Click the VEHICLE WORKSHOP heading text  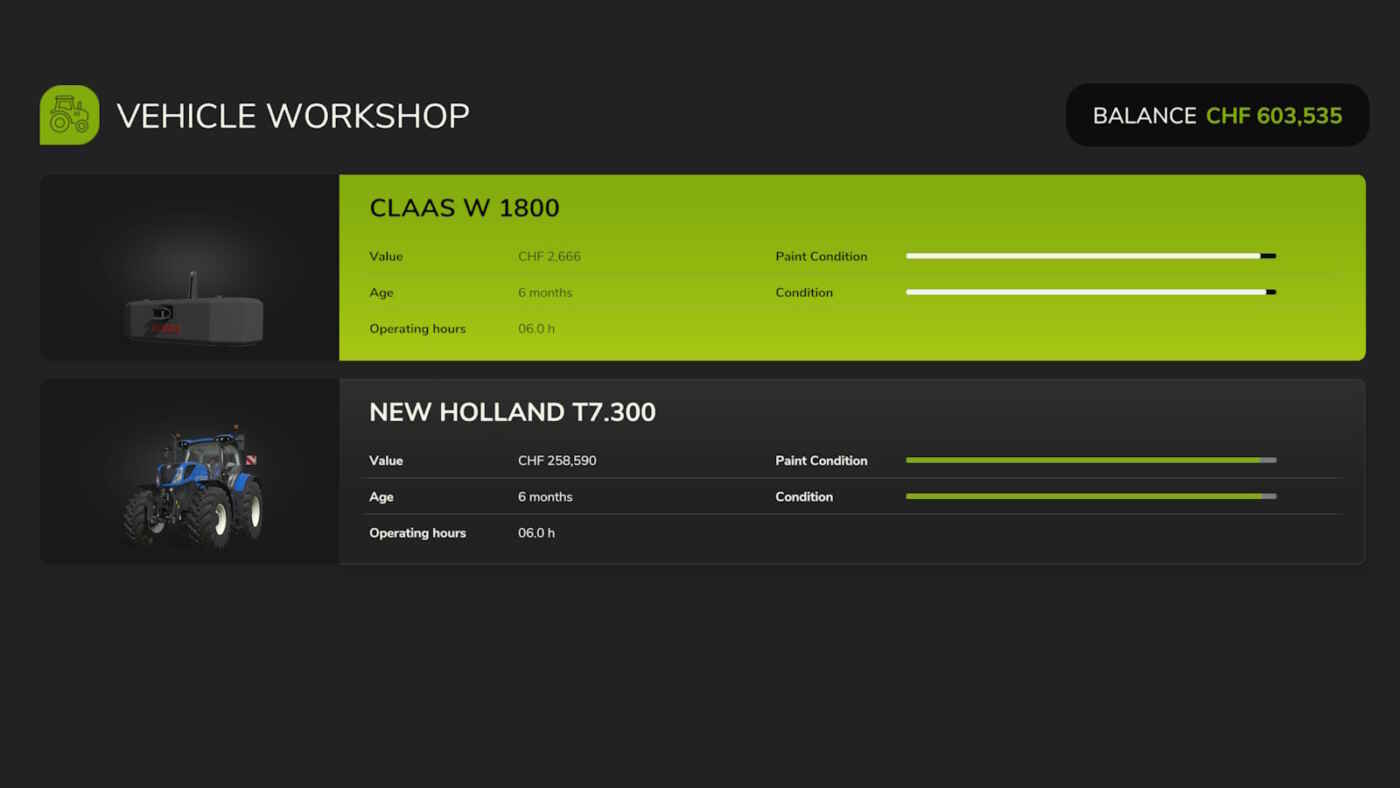(x=293, y=116)
